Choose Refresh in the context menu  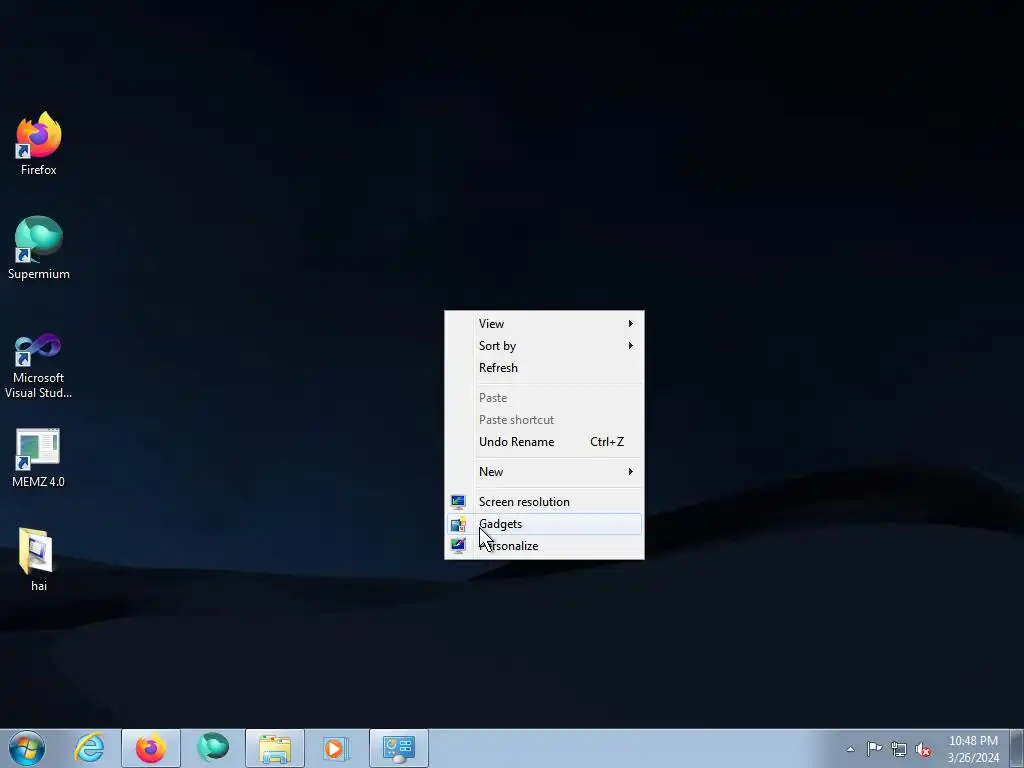[544, 368]
